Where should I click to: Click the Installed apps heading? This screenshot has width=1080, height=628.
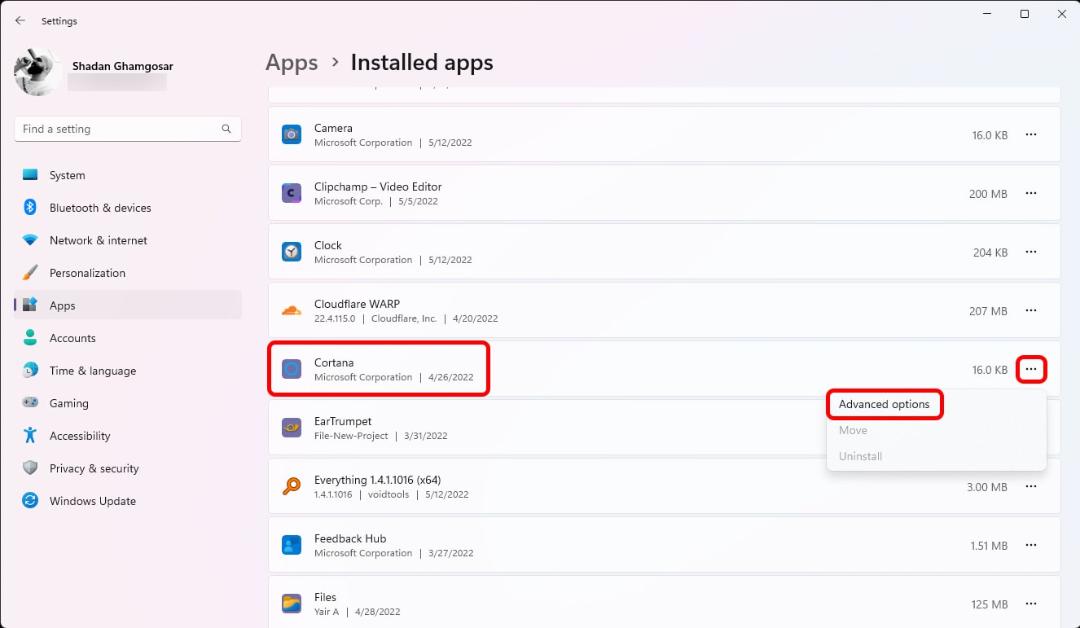[x=422, y=63]
